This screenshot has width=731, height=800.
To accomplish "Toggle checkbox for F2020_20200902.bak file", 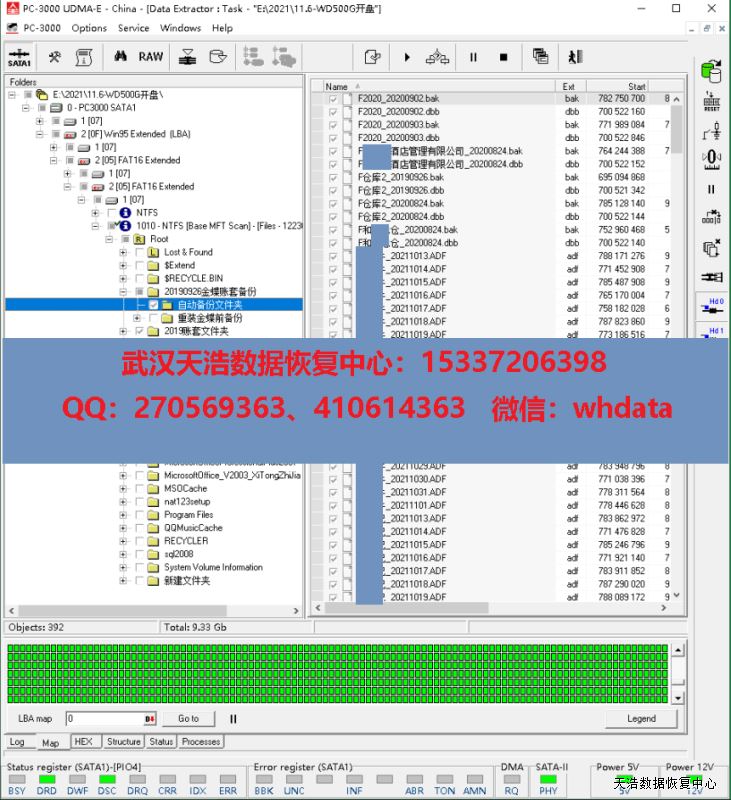I will pos(333,99).
